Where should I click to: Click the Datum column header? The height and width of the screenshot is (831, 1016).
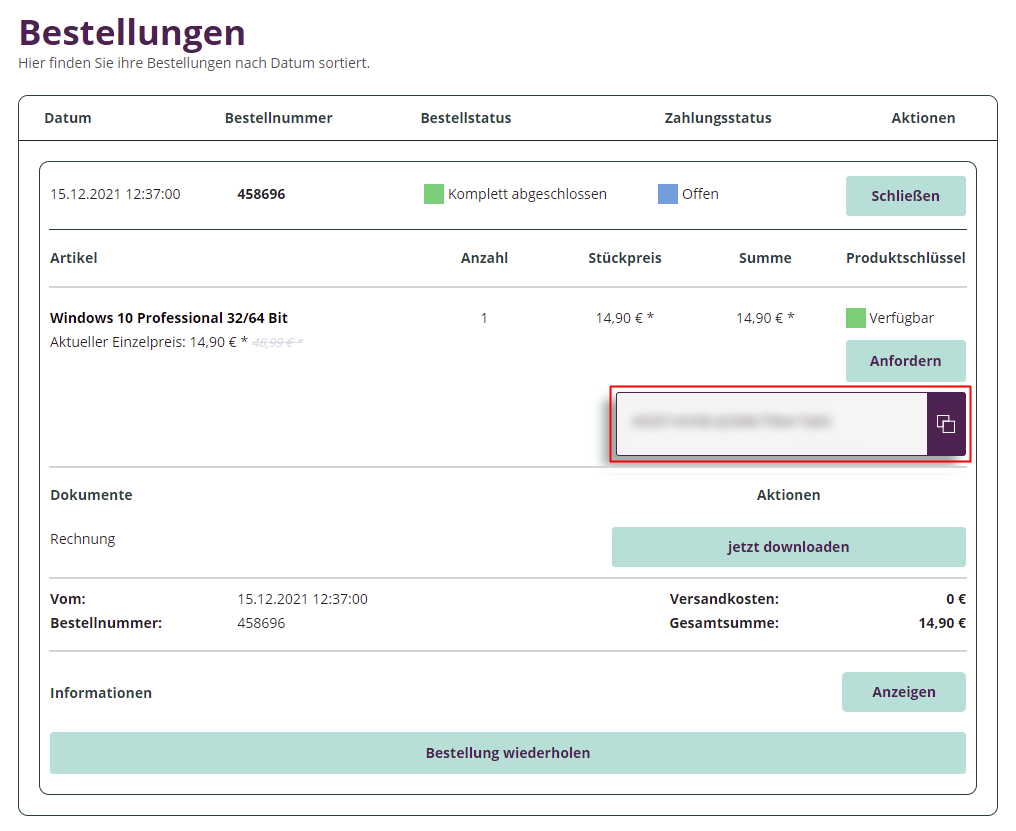pyautogui.click(x=68, y=118)
